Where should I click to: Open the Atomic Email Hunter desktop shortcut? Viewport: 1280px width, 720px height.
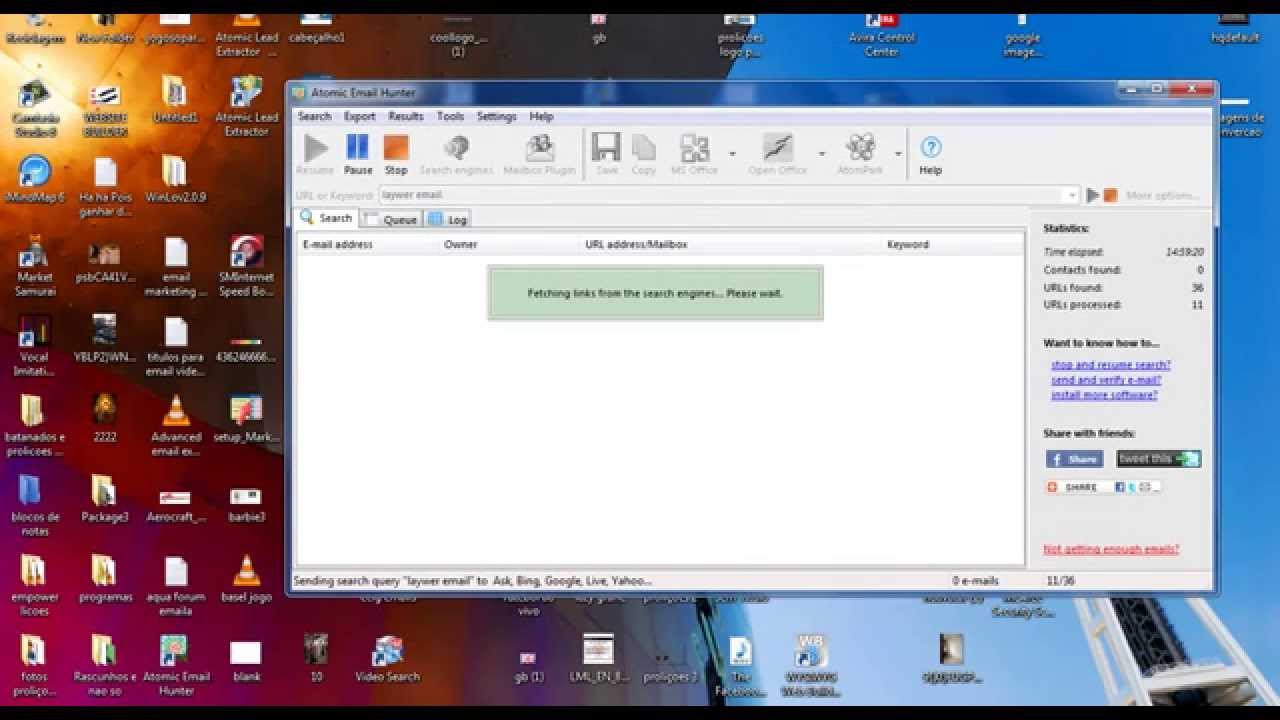(x=176, y=665)
